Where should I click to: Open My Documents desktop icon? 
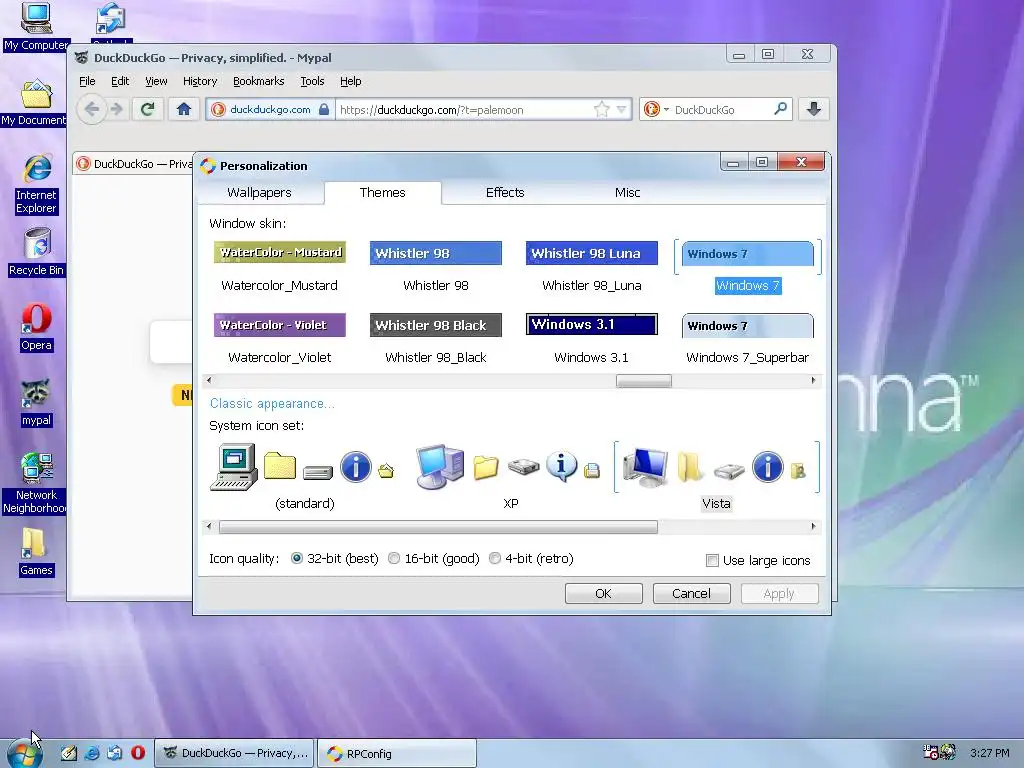tap(35, 103)
